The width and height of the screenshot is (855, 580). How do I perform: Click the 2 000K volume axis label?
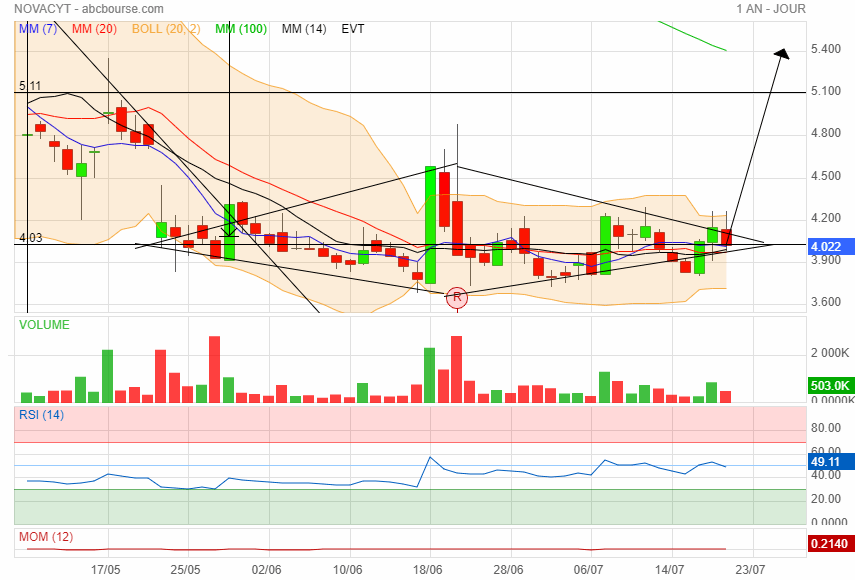pyautogui.click(x=830, y=353)
